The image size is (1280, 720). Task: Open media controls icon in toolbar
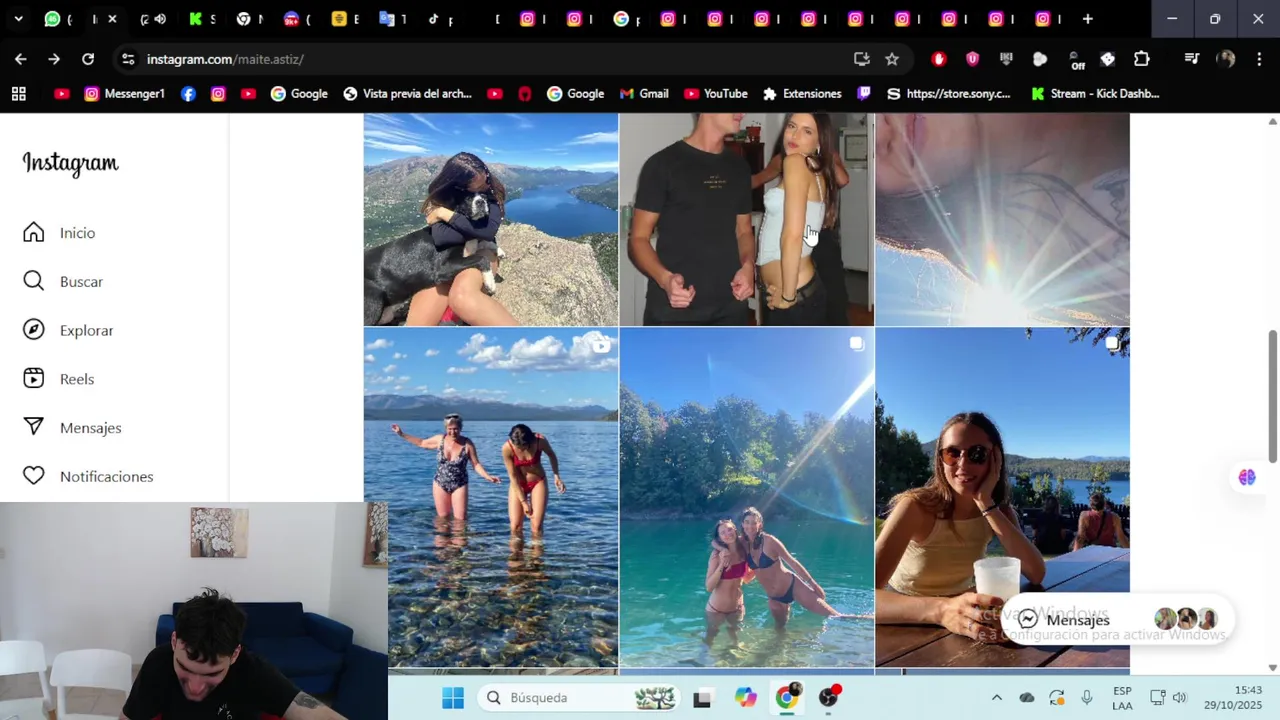click(1191, 59)
